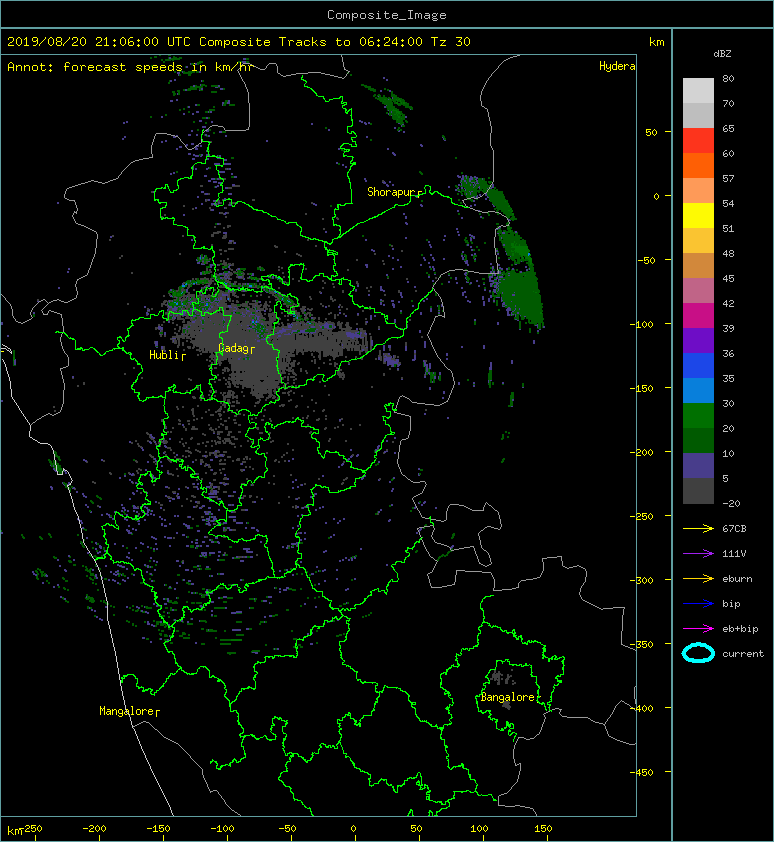The height and width of the screenshot is (842, 774).
Task: Click the current legend label
Action: (743, 654)
